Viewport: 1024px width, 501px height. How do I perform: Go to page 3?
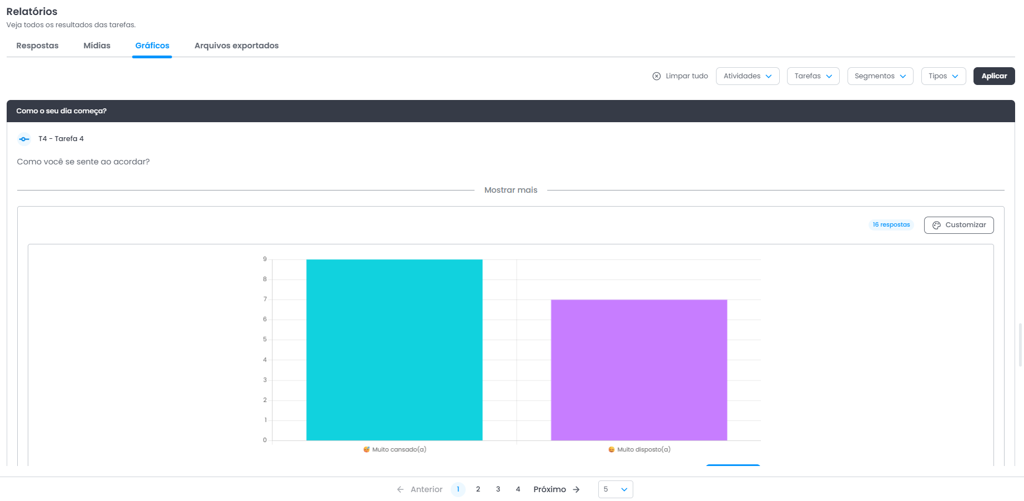[x=498, y=489]
